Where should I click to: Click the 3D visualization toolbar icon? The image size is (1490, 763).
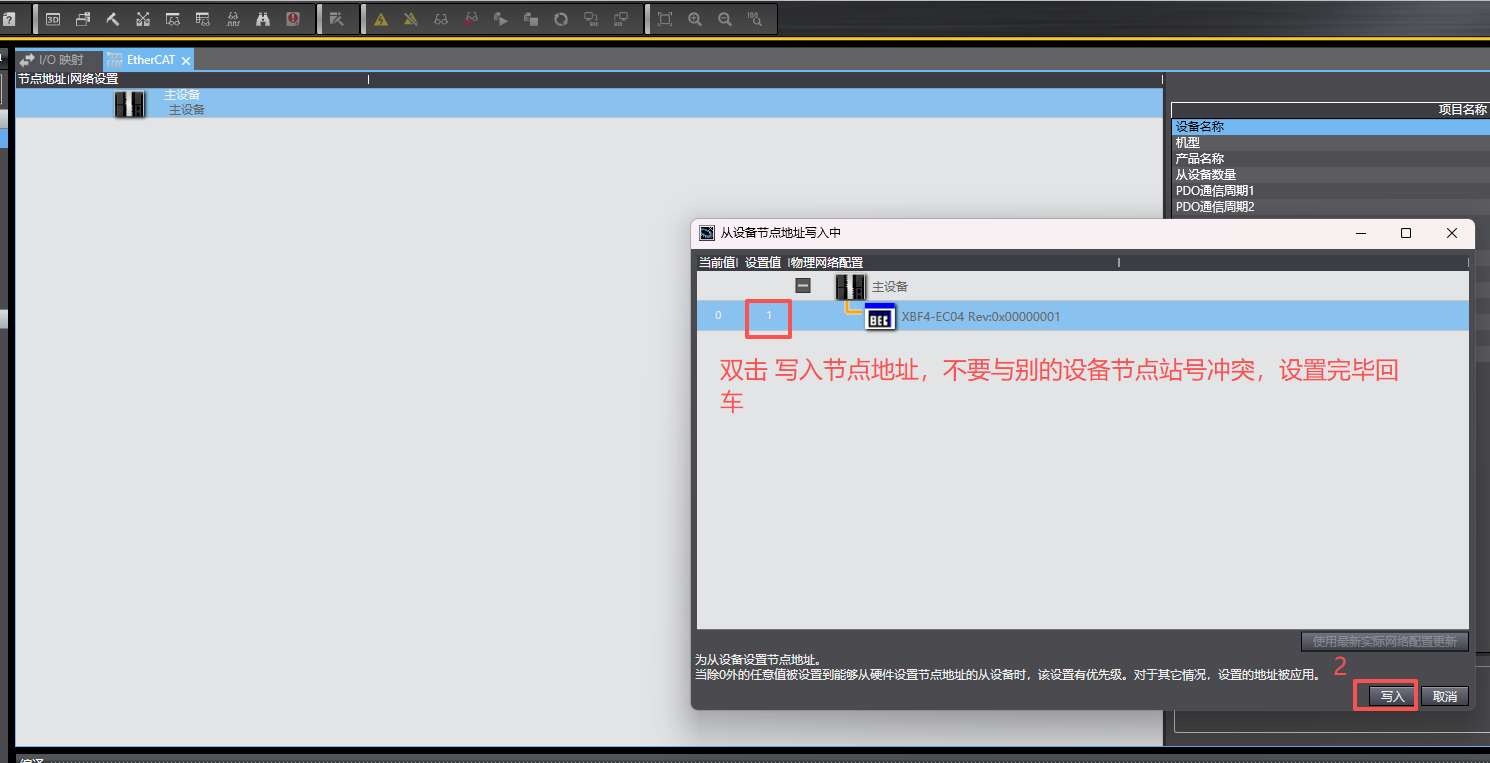(x=53, y=19)
